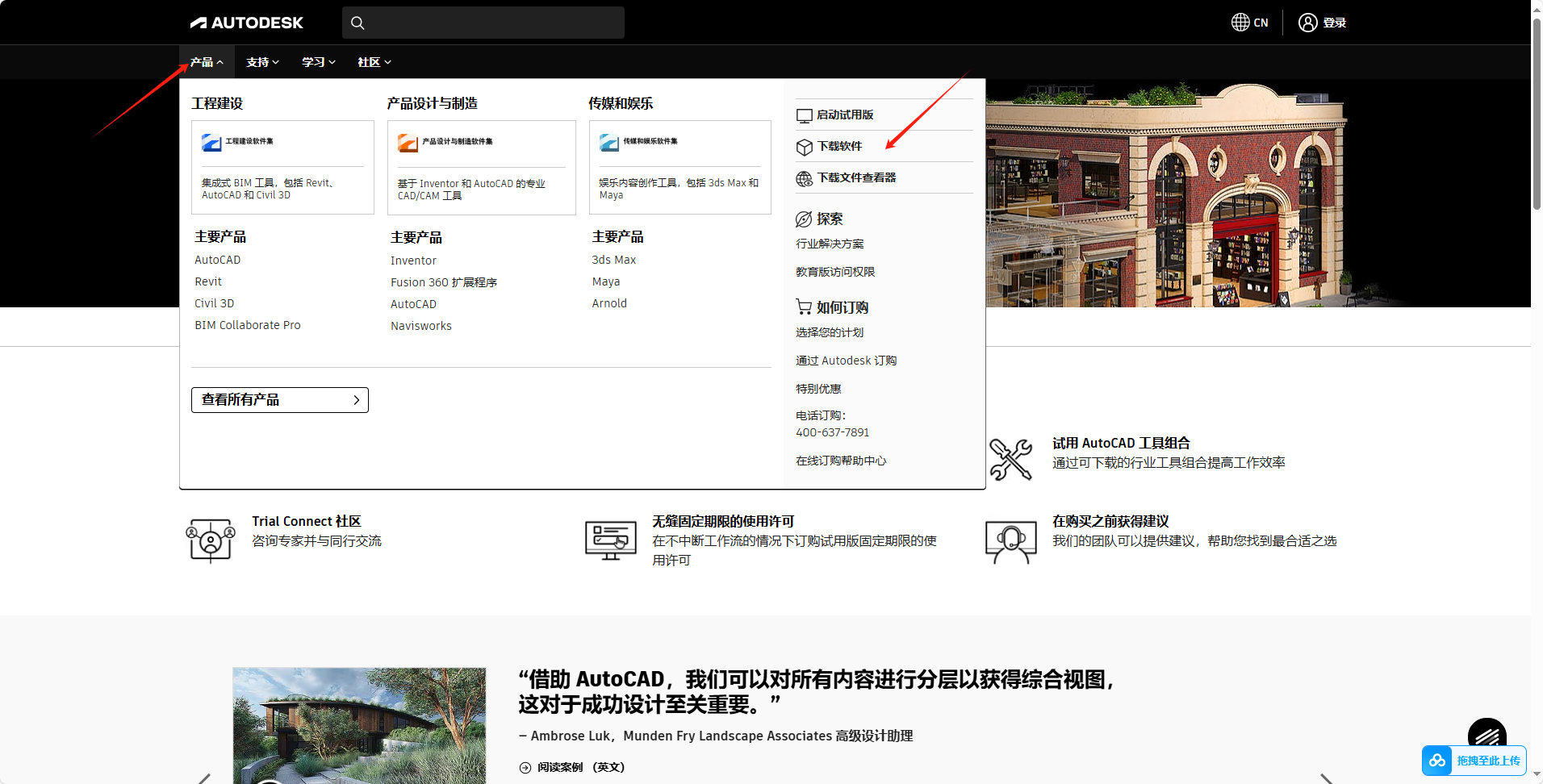Expand the 支持 menu
Viewport: 1543px width, 784px height.
point(262,62)
